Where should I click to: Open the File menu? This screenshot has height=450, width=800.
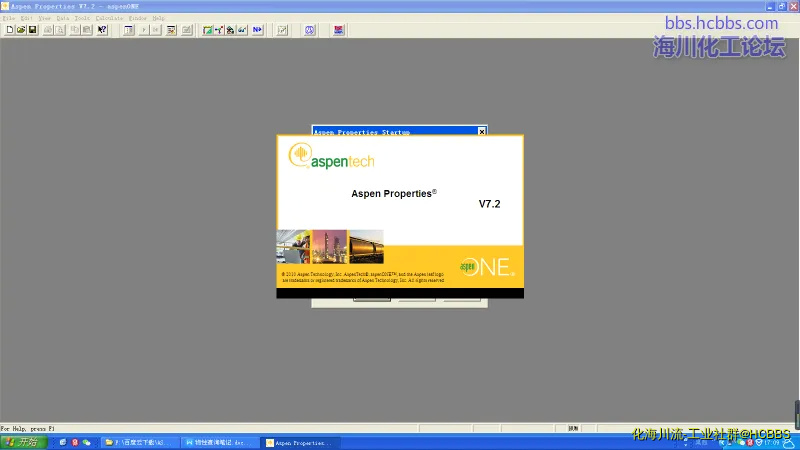(9, 18)
